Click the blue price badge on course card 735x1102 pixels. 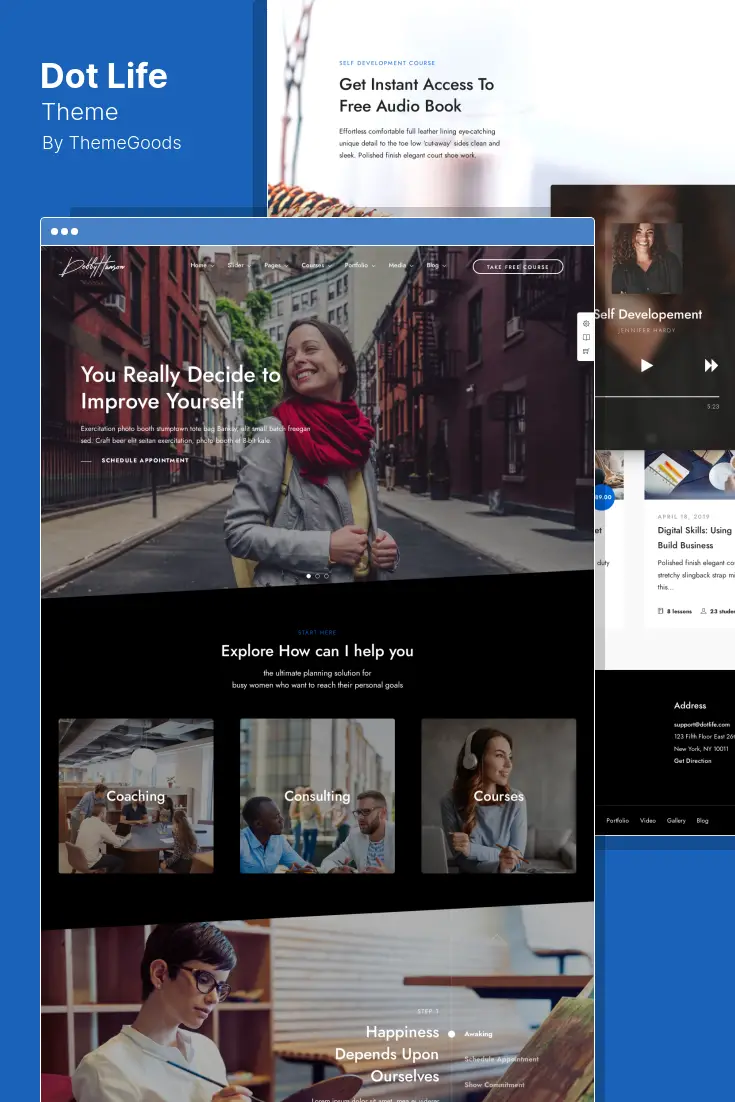click(603, 497)
